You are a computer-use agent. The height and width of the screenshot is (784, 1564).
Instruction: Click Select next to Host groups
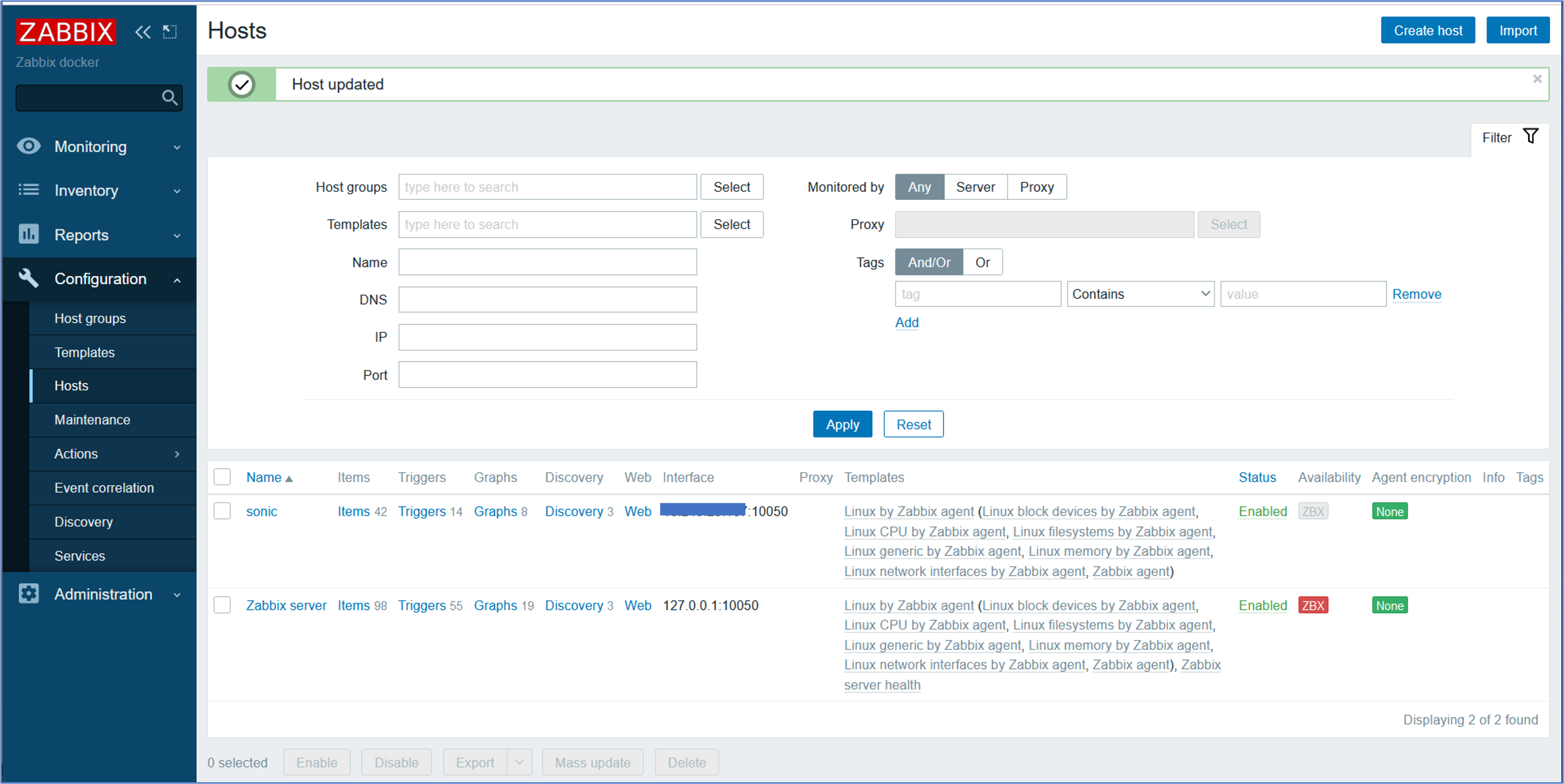click(732, 187)
